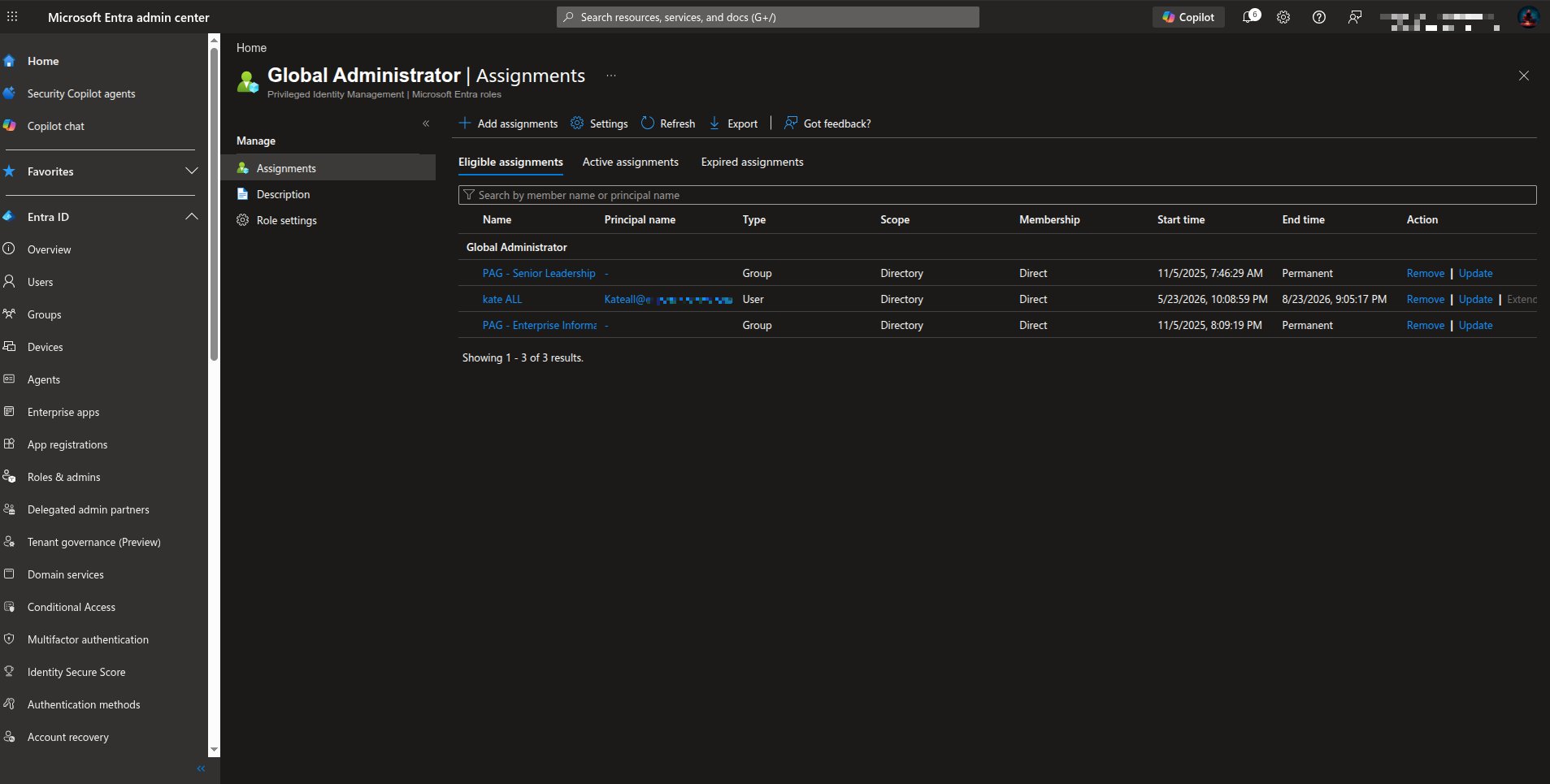Open Entra ID Overview
Screen dimensions: 1550x784
tap(49, 249)
